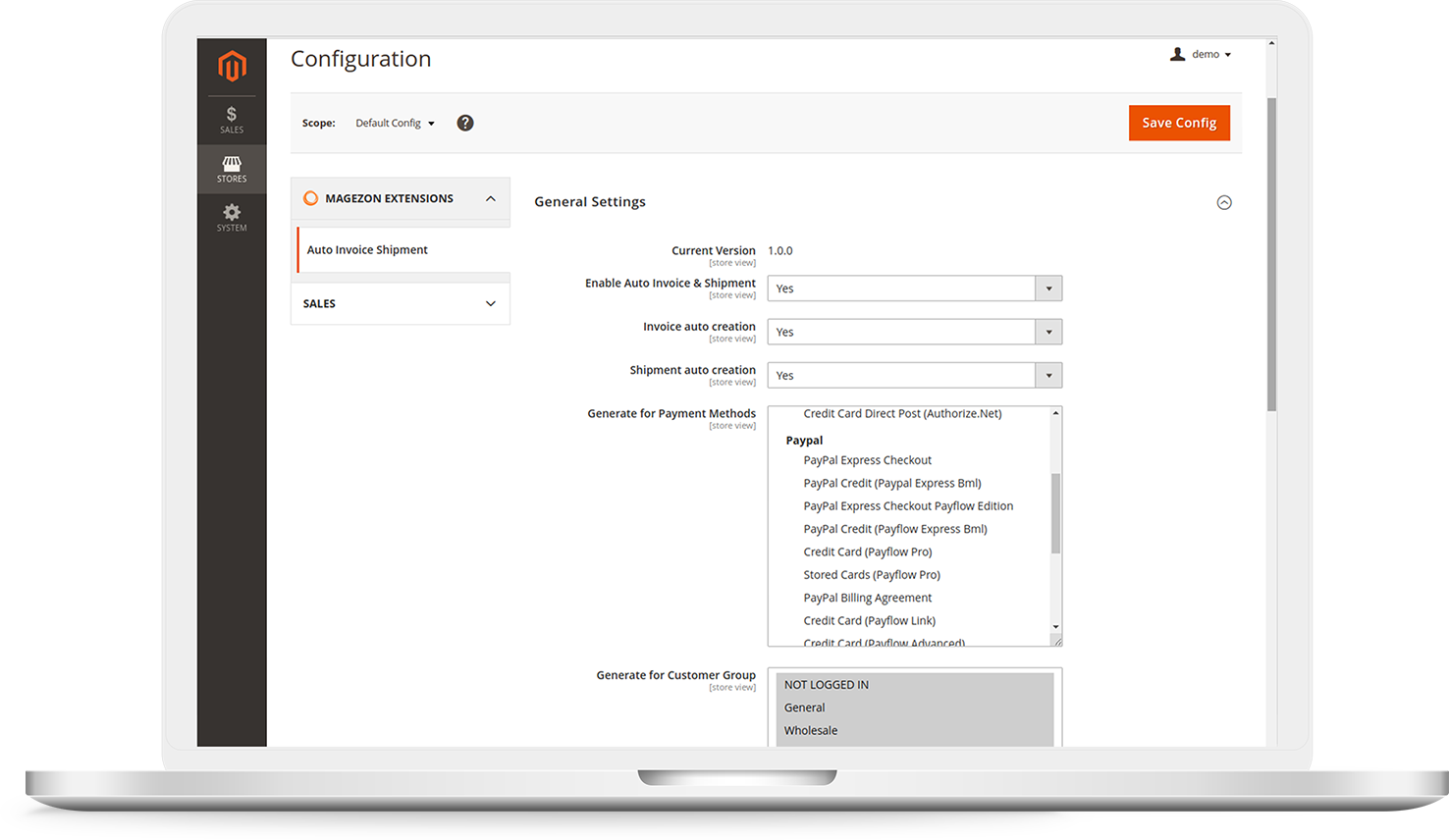
Task: Open the Enable Auto Invoice & Shipment dropdown
Action: (1048, 288)
